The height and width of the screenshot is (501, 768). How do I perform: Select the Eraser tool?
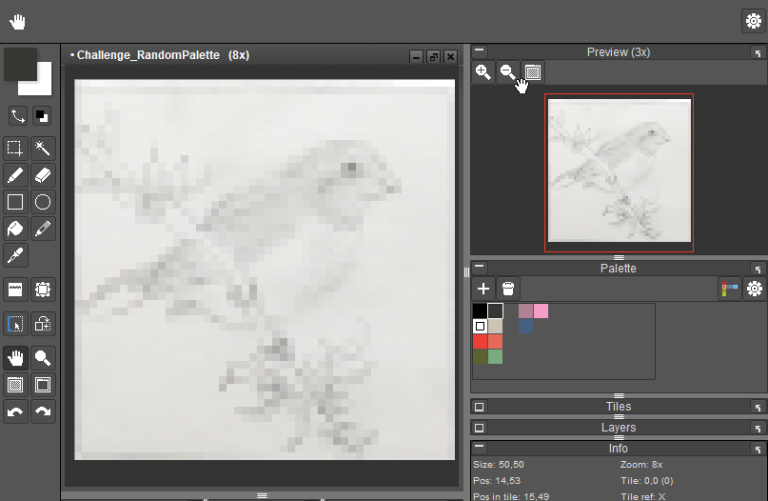click(x=42, y=175)
